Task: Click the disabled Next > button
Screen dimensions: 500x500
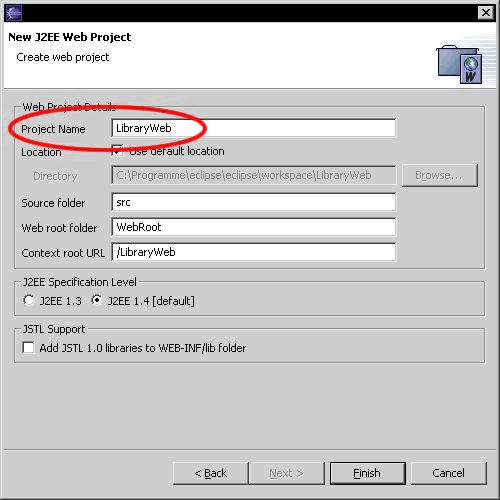Action: (287, 473)
